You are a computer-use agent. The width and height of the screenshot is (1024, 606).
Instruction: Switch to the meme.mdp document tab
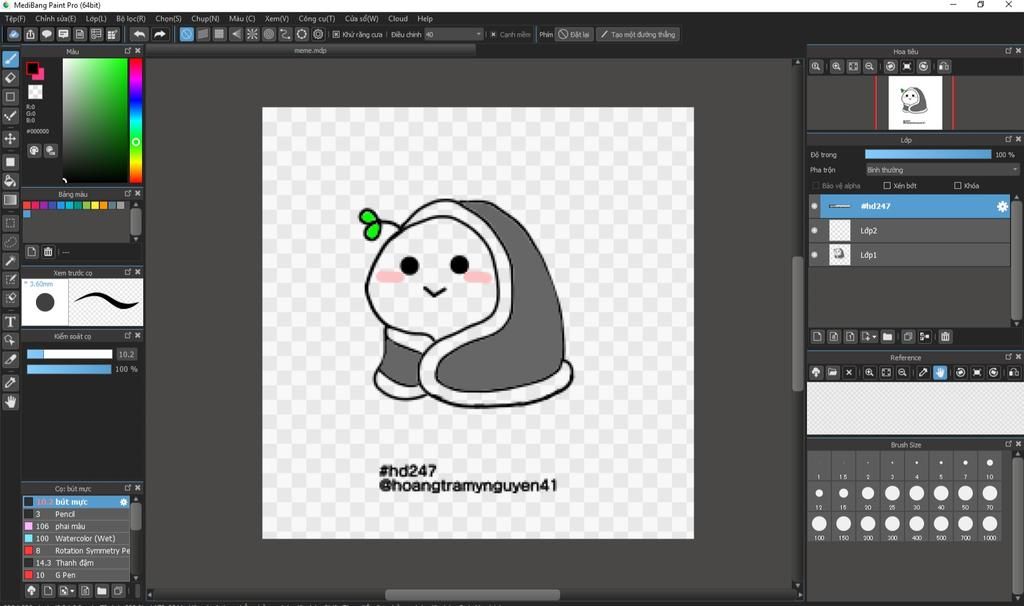pyautogui.click(x=310, y=50)
